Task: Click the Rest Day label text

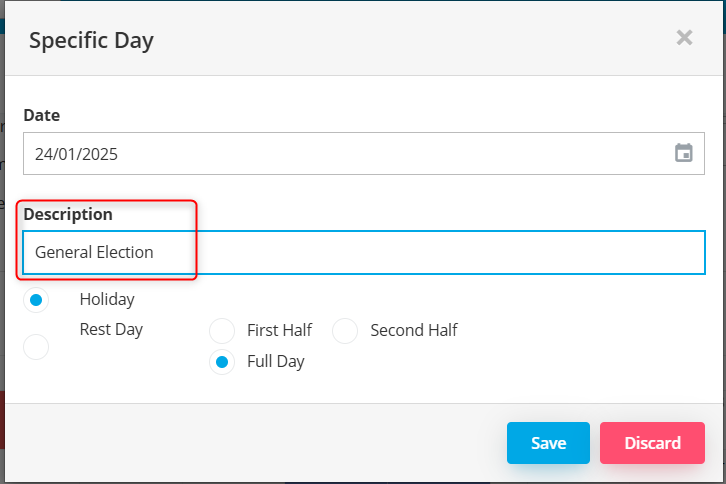Action: [111, 329]
